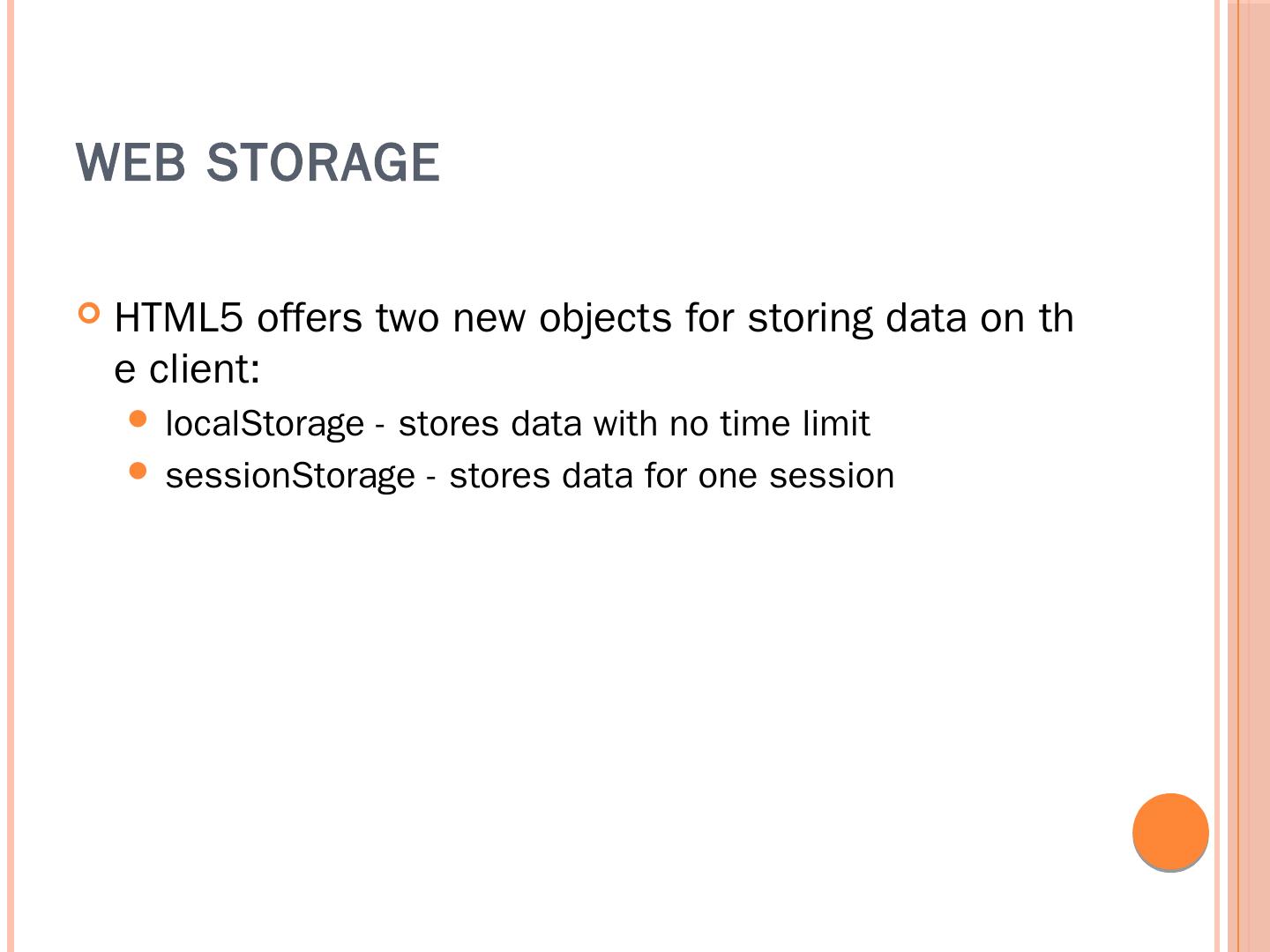Image resolution: width=1270 pixels, height=952 pixels.
Task: Click the word "two" in first bullet
Action: point(407,318)
